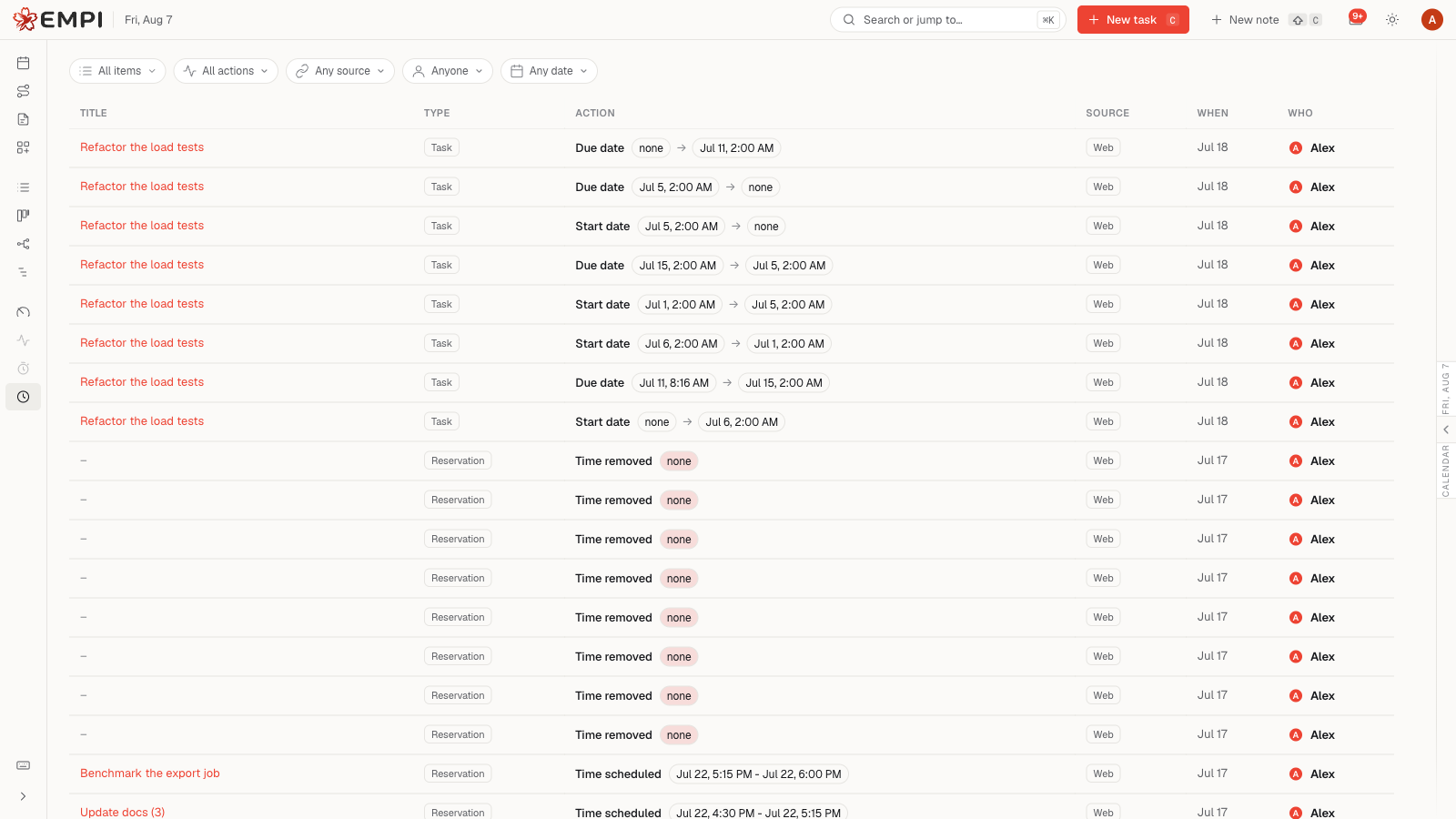This screenshot has width=1456, height=819.
Task: Open the list view sidebar icon
Action: tap(24, 187)
